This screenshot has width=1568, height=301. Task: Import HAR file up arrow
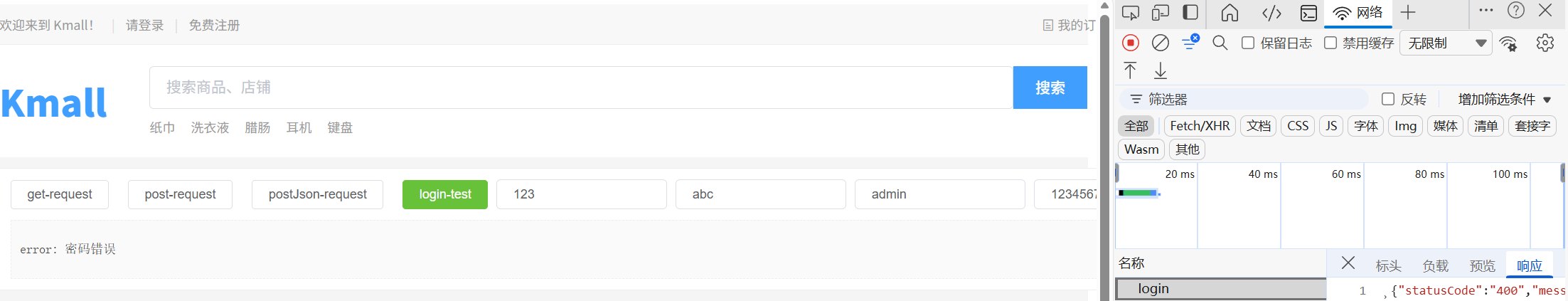click(x=1130, y=70)
